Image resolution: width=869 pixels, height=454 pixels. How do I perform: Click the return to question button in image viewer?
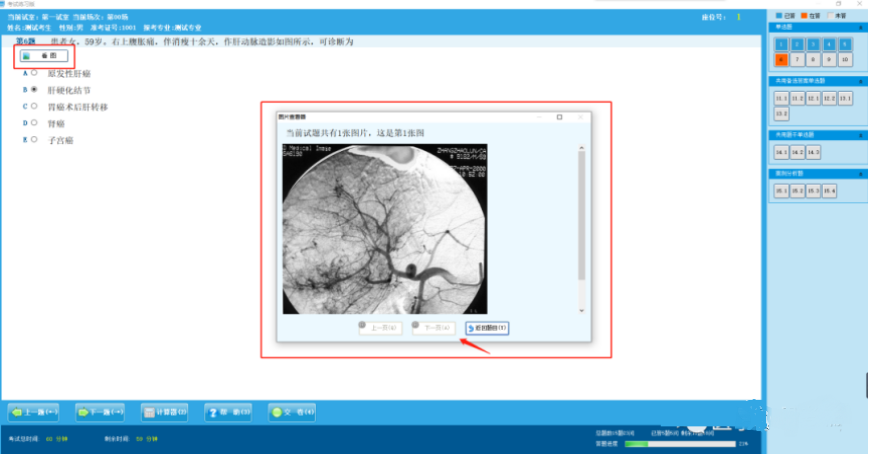(x=487, y=327)
